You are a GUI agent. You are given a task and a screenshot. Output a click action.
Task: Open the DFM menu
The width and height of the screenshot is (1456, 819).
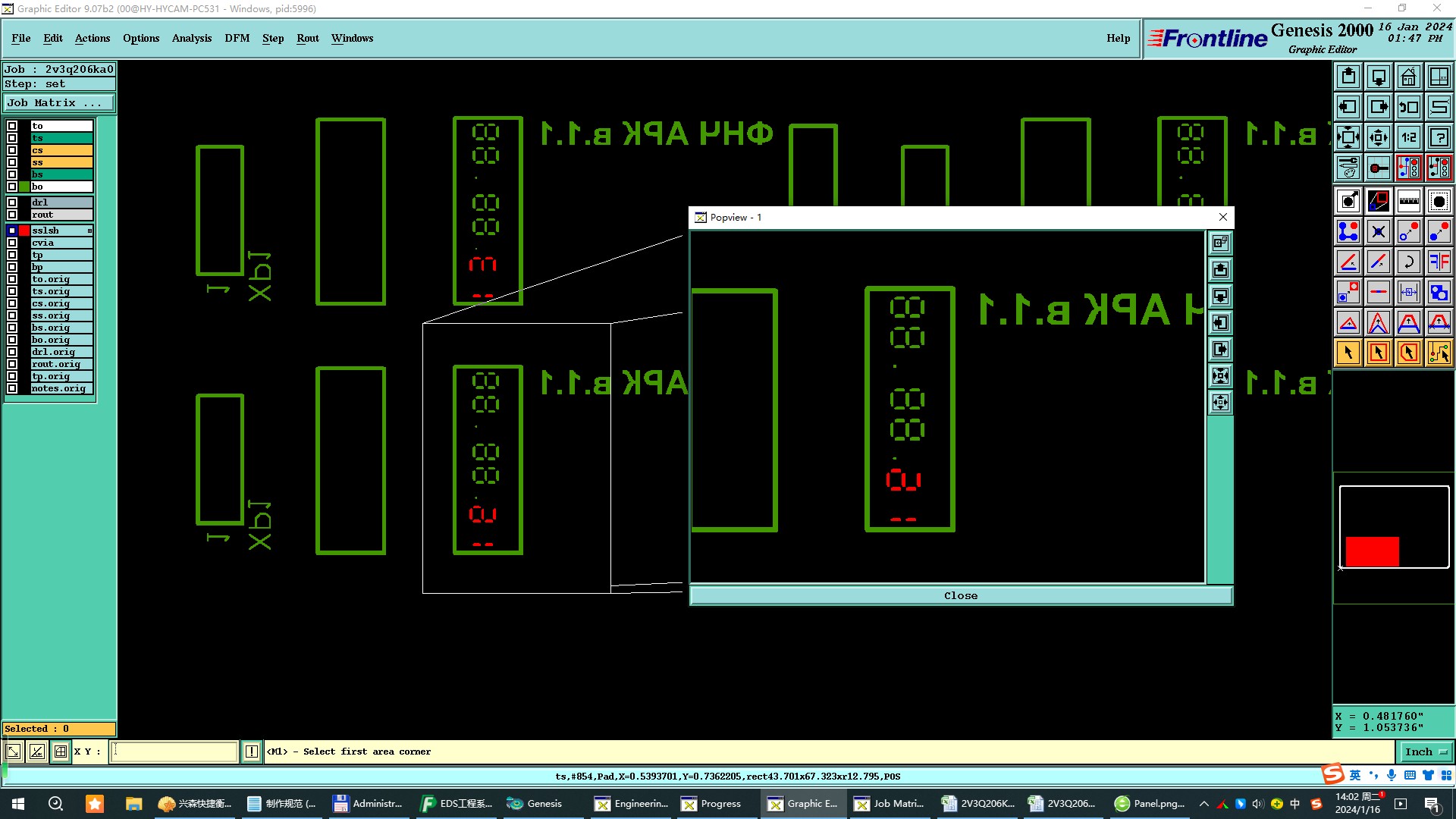click(237, 38)
